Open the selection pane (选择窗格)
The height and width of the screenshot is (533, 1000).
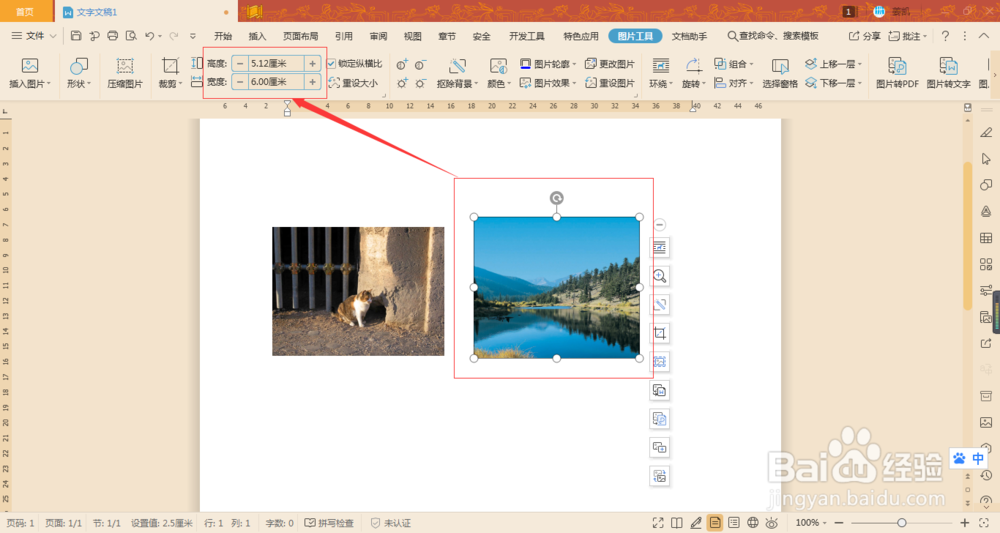pos(780,73)
